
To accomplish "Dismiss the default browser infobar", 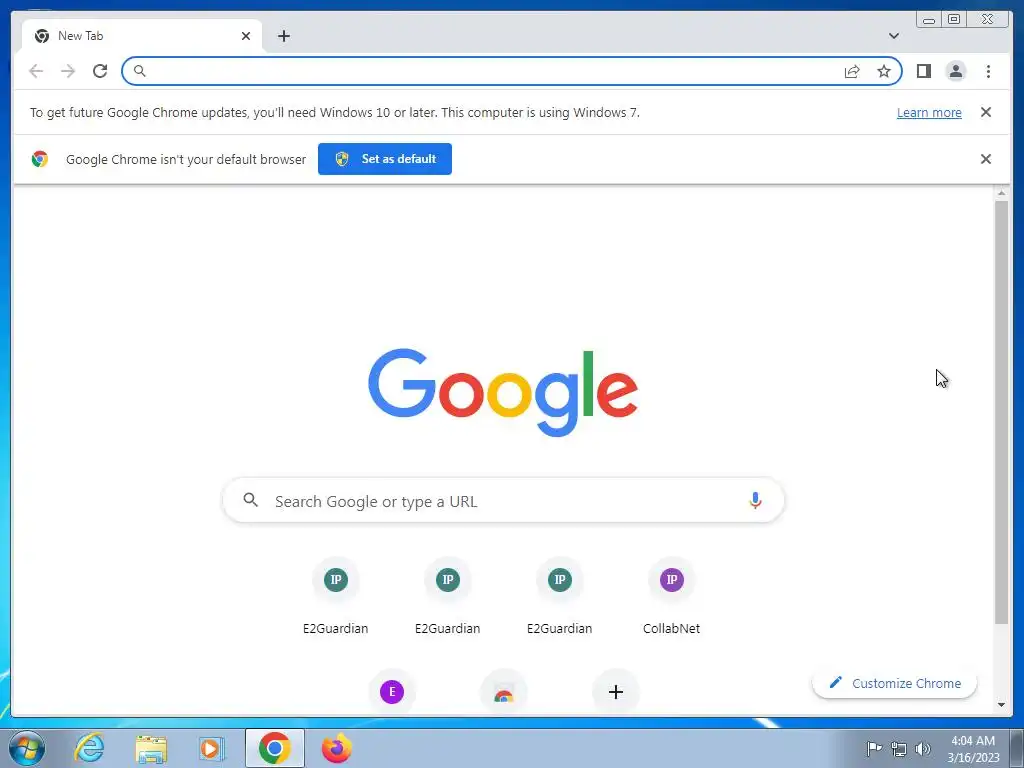I will coord(985,159).
